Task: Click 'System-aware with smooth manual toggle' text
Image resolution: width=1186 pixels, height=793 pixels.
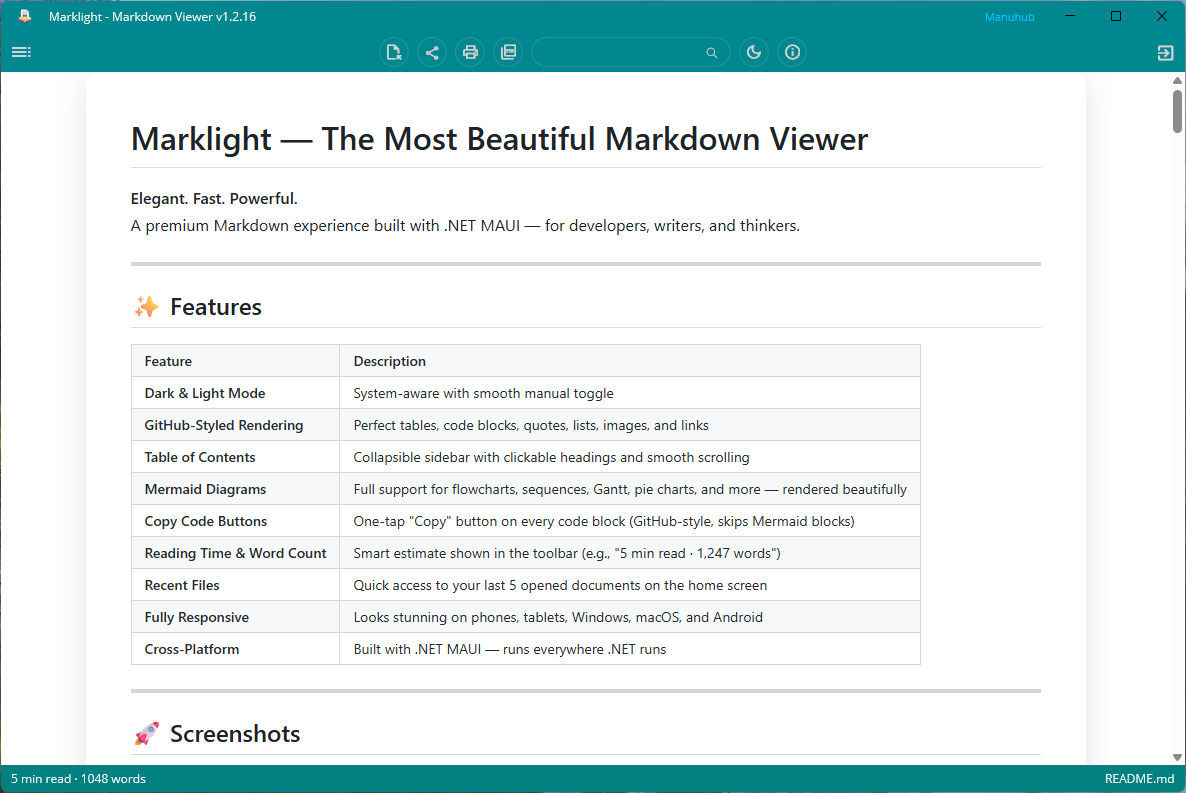Action: point(483,393)
